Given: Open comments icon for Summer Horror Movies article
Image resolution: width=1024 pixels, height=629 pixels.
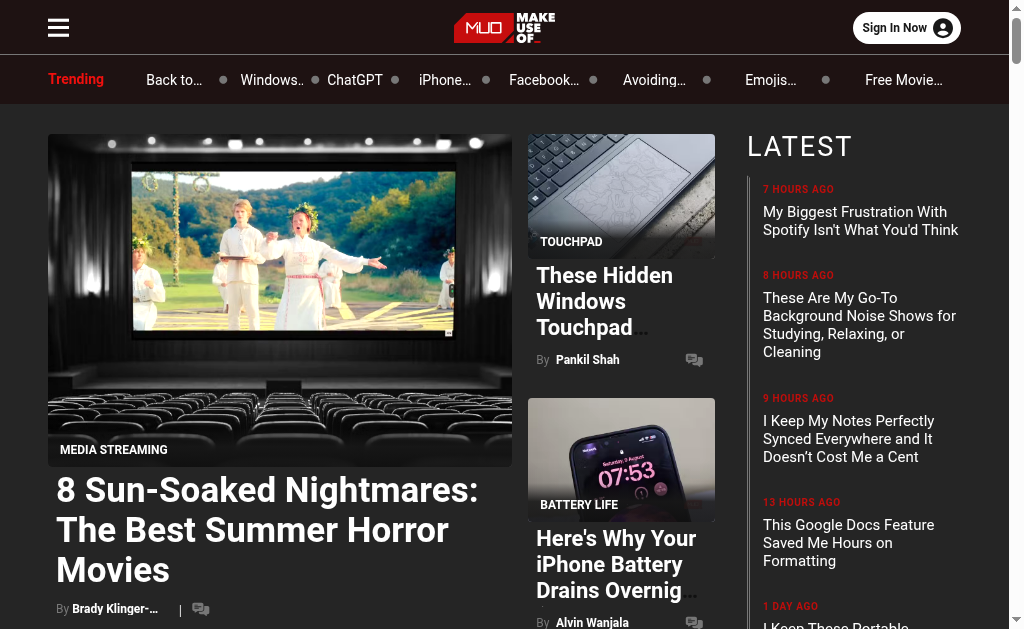Looking at the screenshot, I should pyautogui.click(x=200, y=609).
